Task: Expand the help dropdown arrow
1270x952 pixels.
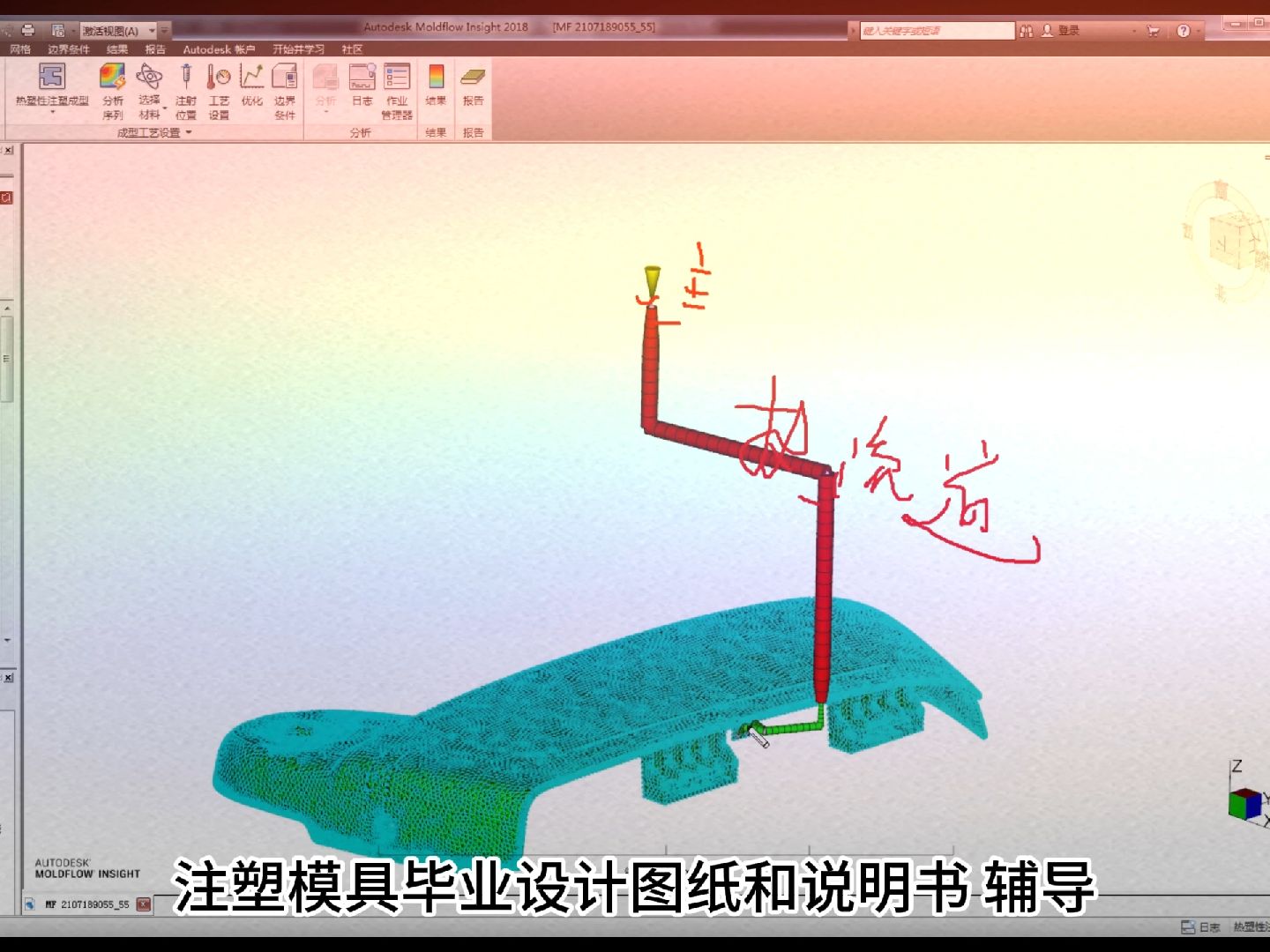Action: tap(1199, 31)
